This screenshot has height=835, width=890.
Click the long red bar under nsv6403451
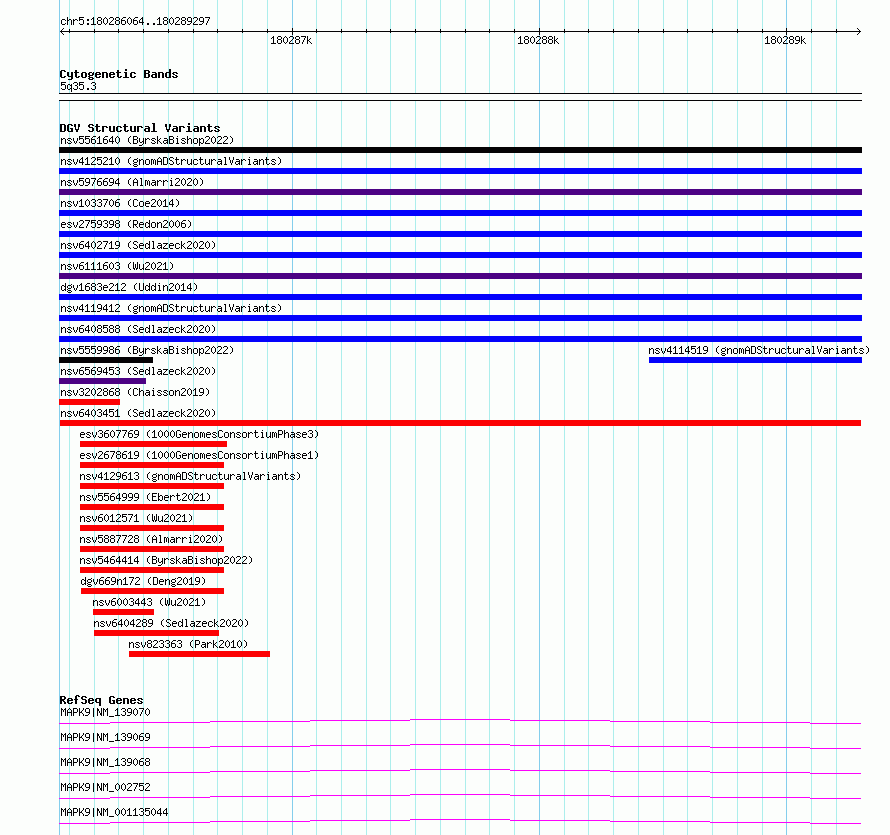pos(460,423)
